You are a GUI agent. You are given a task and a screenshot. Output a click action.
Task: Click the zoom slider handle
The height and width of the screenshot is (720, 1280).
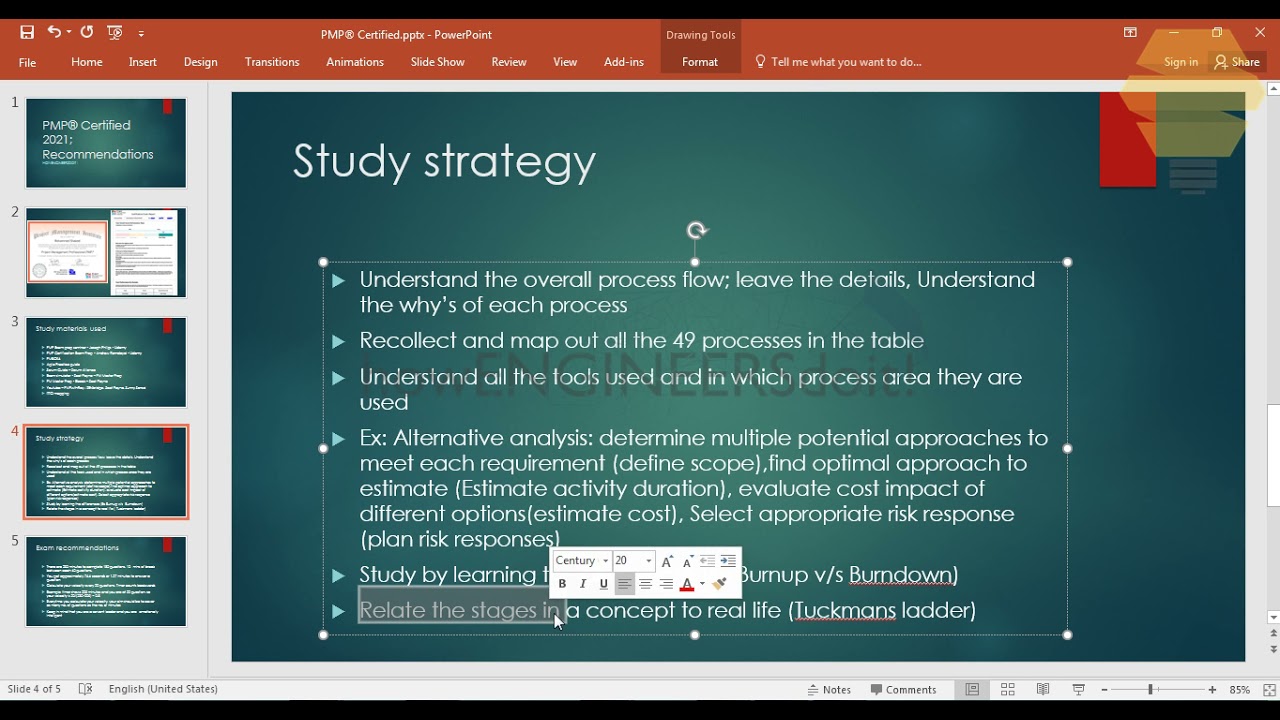1150,690
